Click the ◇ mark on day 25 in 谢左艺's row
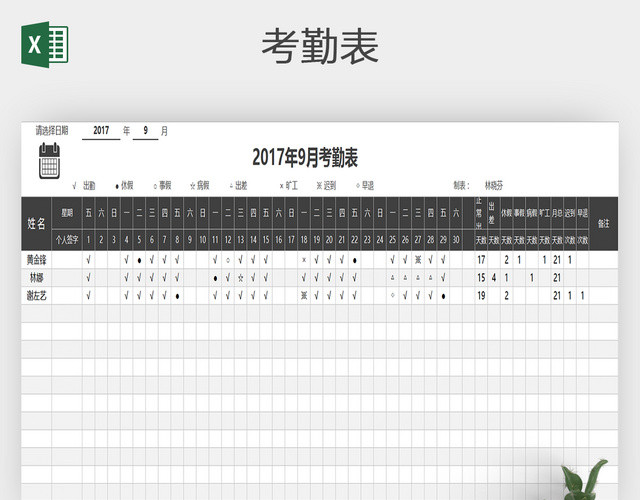This screenshot has width=640, height=500. point(393,296)
